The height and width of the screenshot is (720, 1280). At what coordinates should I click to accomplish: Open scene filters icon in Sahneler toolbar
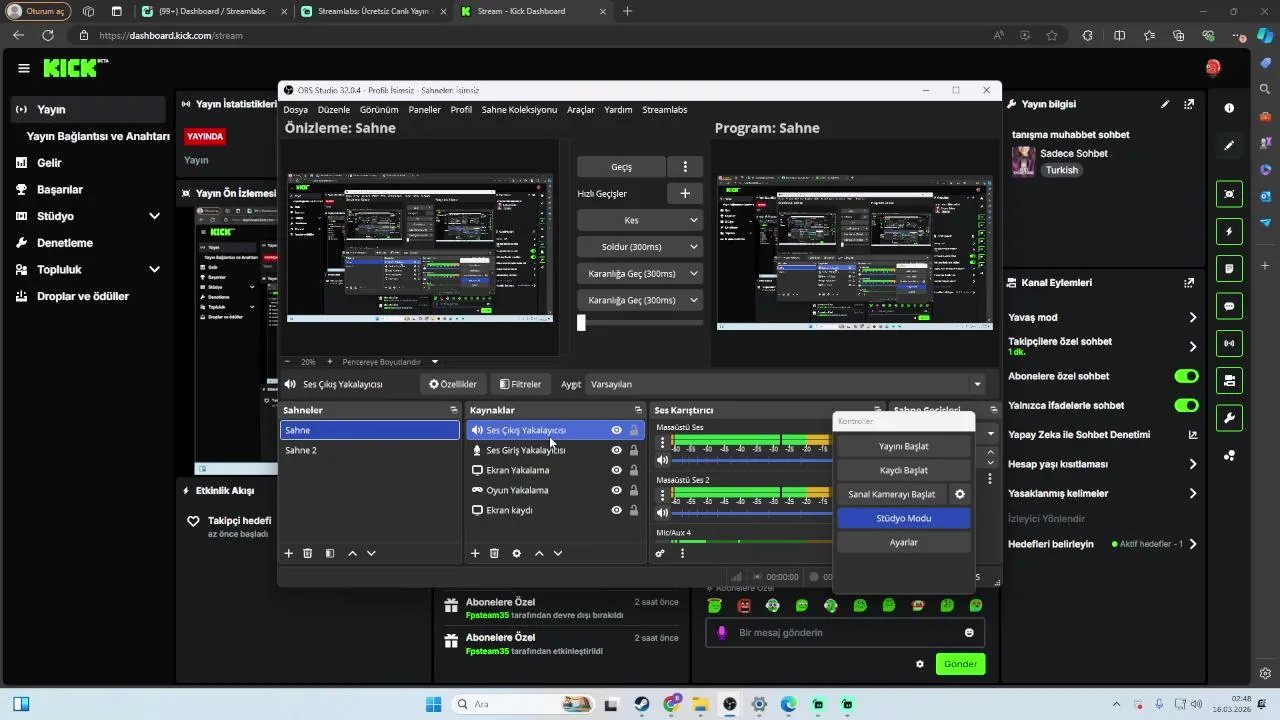(x=330, y=553)
